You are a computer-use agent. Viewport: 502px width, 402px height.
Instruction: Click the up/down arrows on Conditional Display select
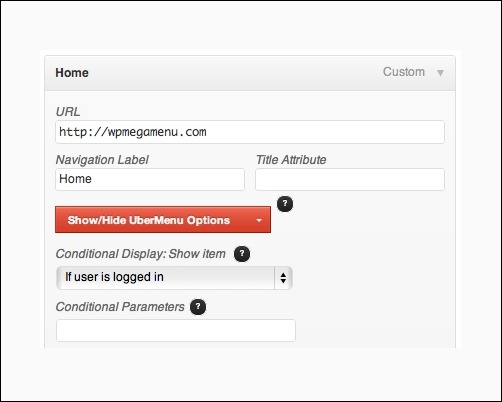[283, 278]
